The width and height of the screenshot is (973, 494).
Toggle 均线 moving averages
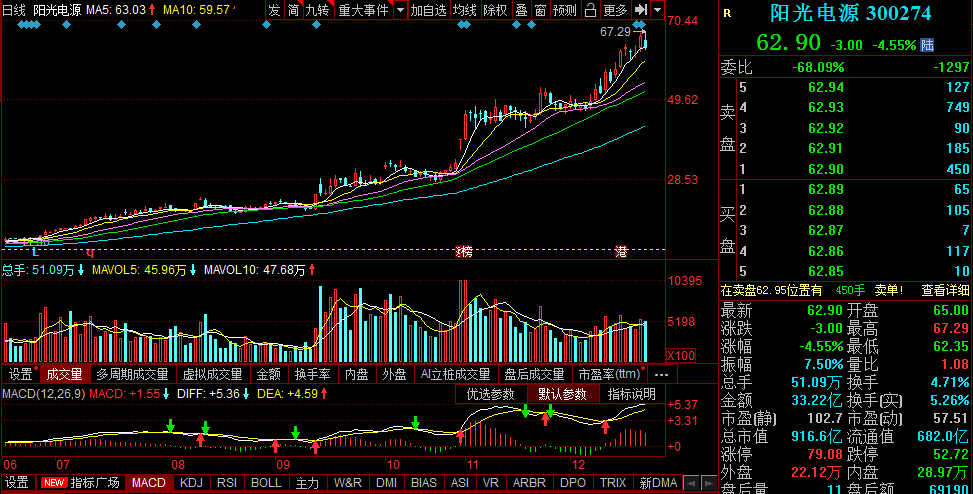(465, 10)
